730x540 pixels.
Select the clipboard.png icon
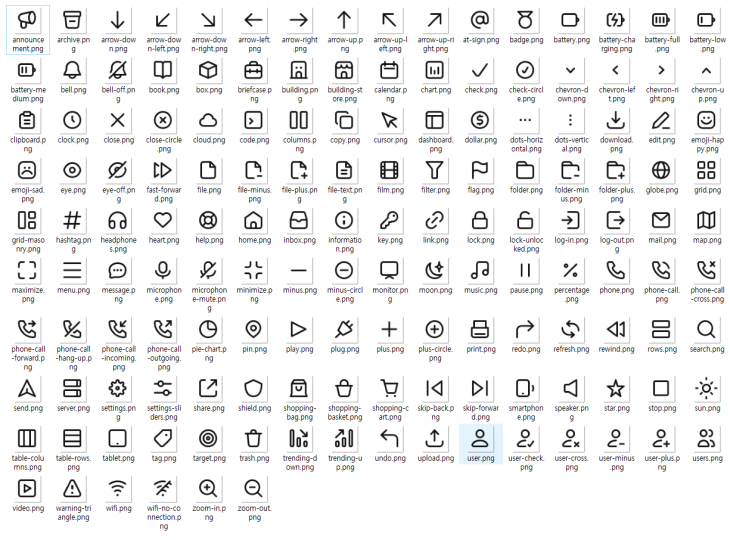tap(27, 120)
